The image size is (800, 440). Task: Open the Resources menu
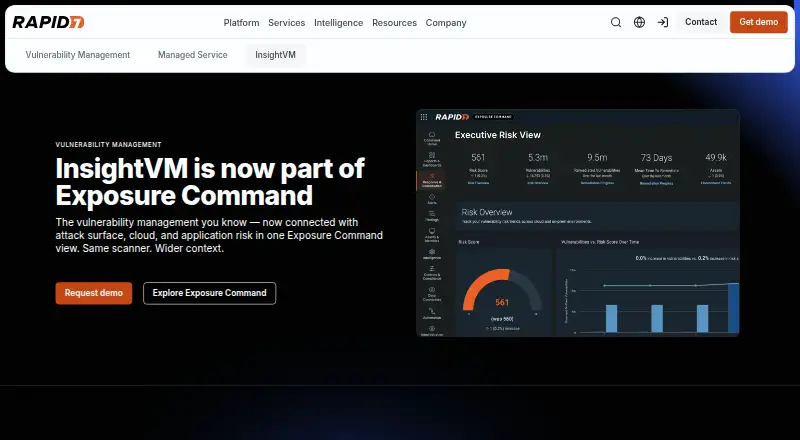(x=394, y=22)
